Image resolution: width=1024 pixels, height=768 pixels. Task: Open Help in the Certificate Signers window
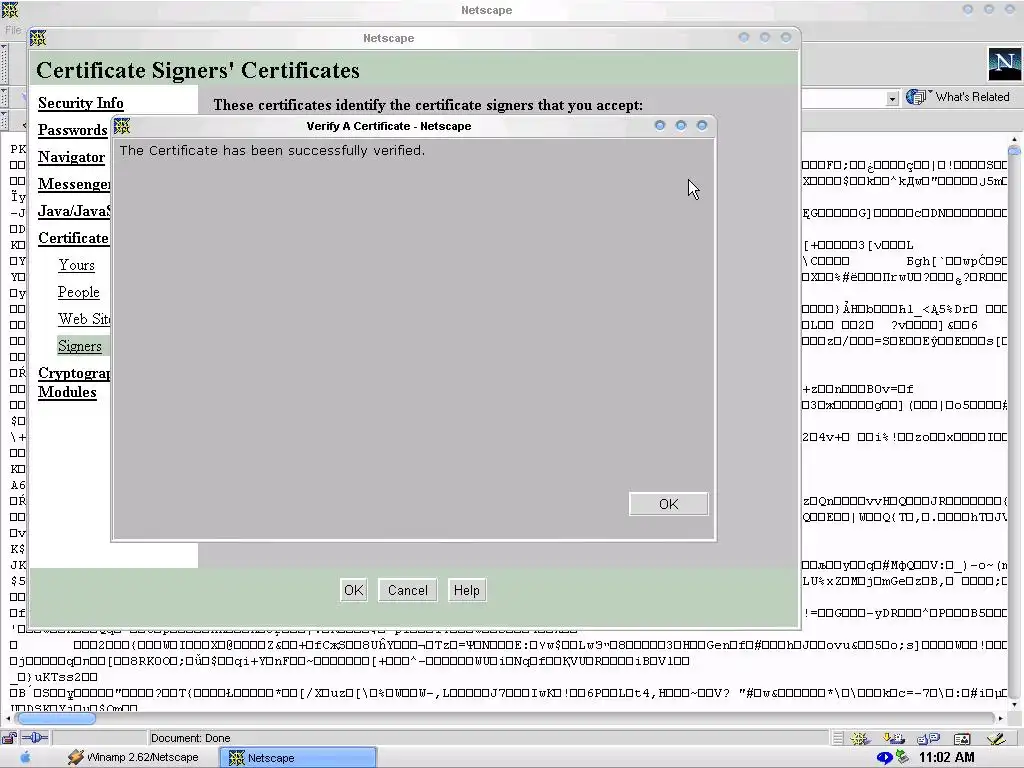tap(466, 590)
